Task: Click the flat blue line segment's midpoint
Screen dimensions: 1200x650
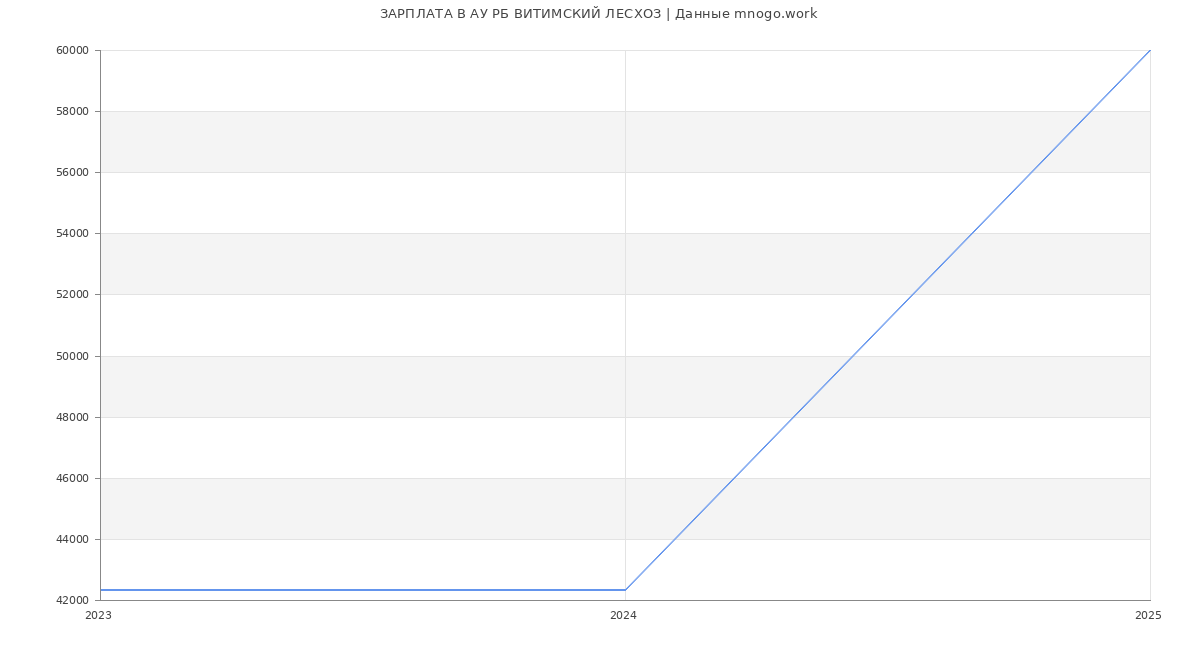Action: tap(363, 590)
